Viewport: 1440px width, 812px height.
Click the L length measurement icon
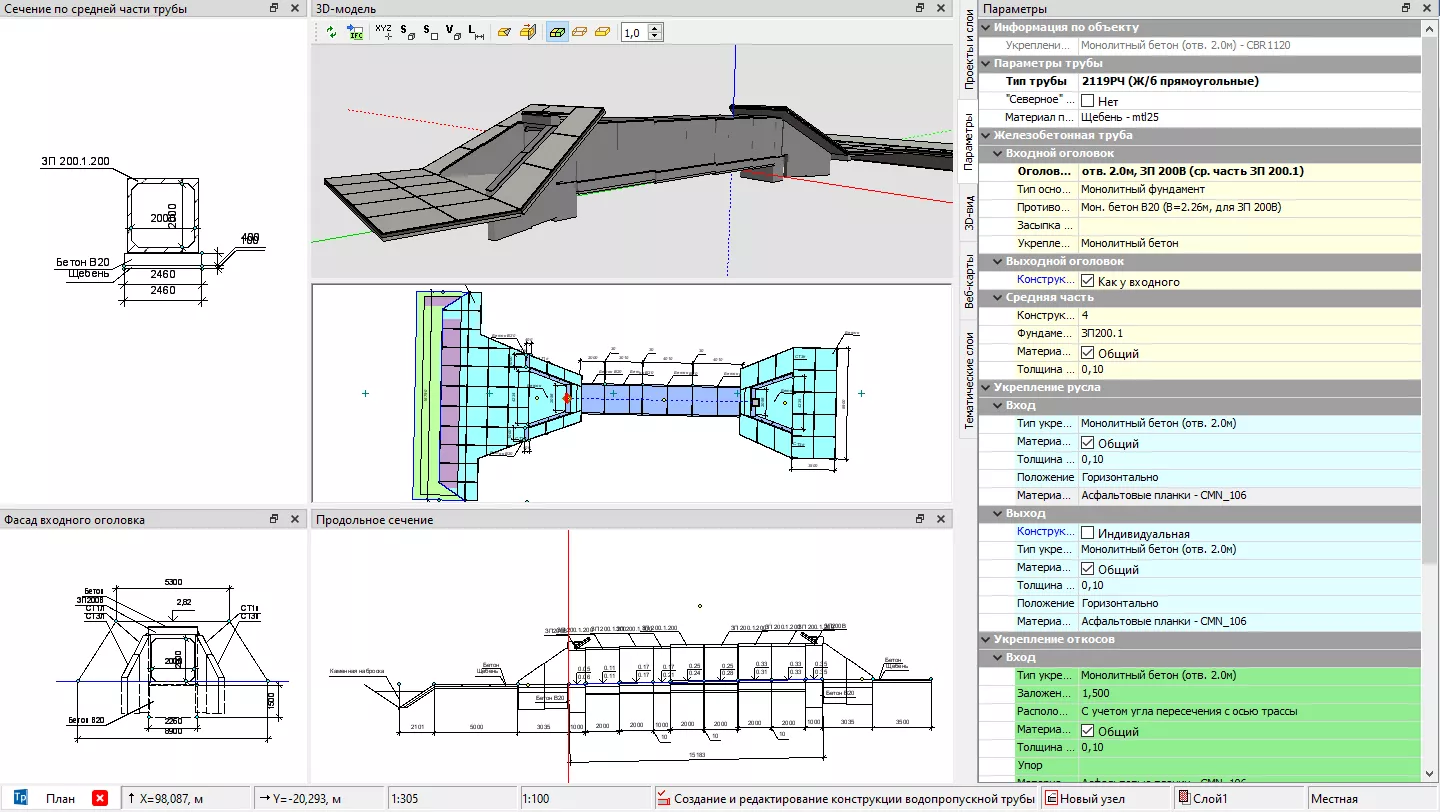477,32
